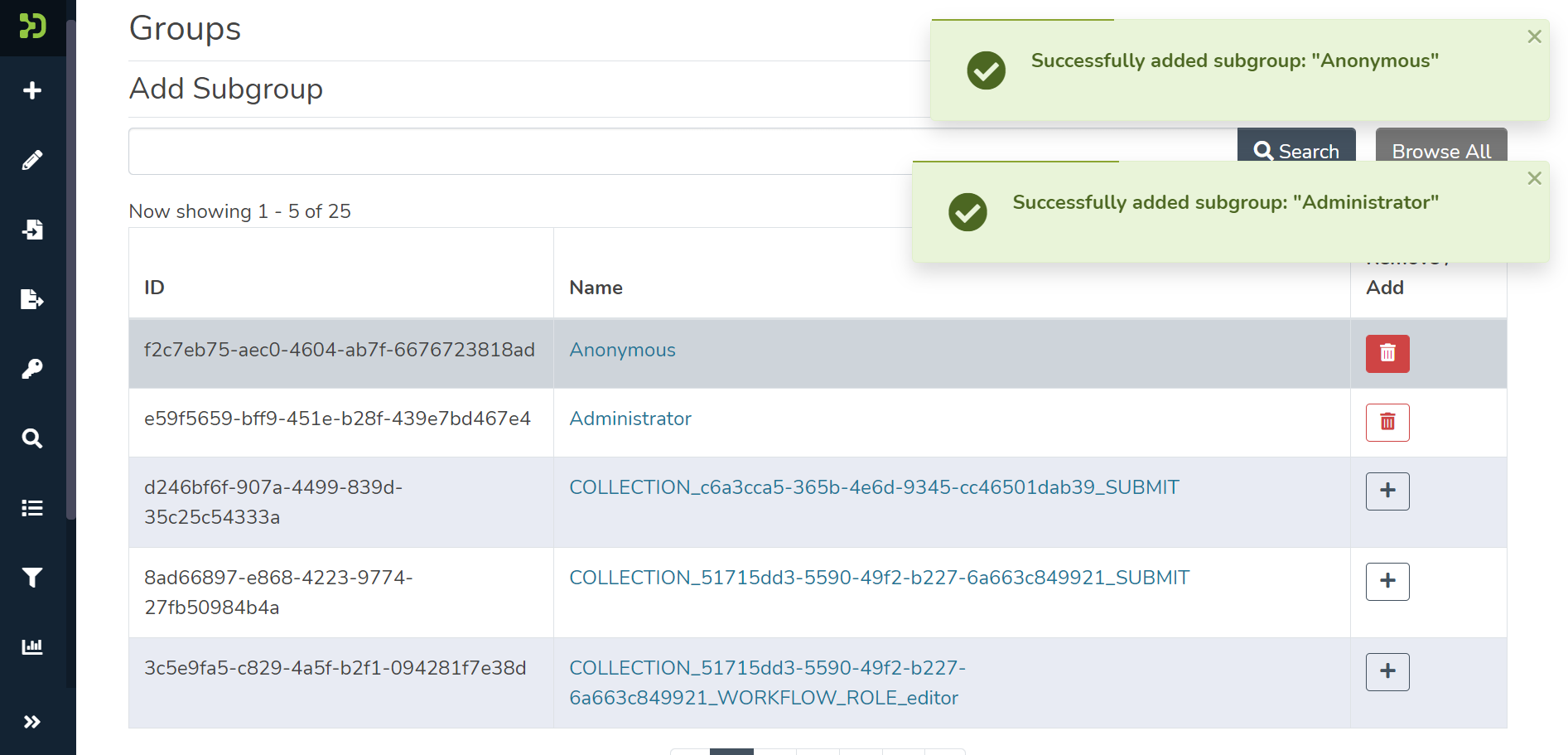This screenshot has width=1568, height=755.
Task: Open the Access Control key menu
Action: tap(32, 369)
